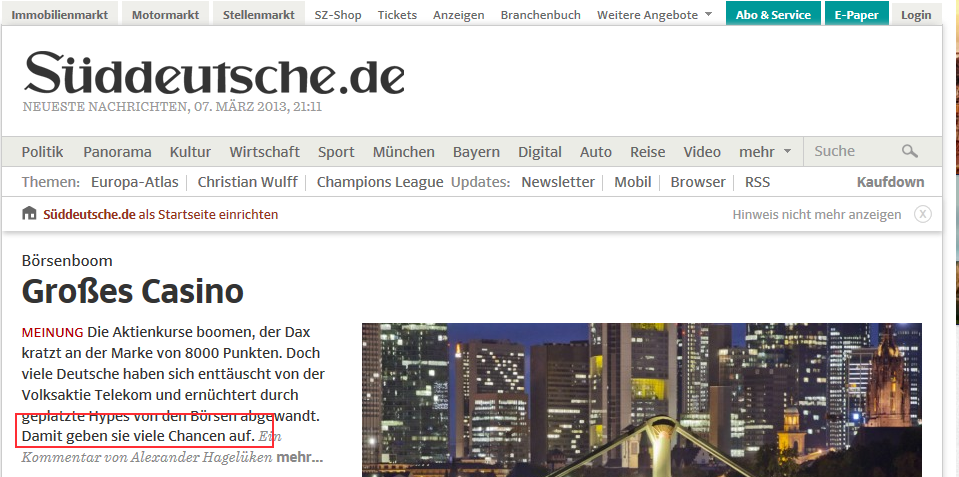The width and height of the screenshot is (959, 477).
Task: Select the Reise section
Action: point(648,152)
